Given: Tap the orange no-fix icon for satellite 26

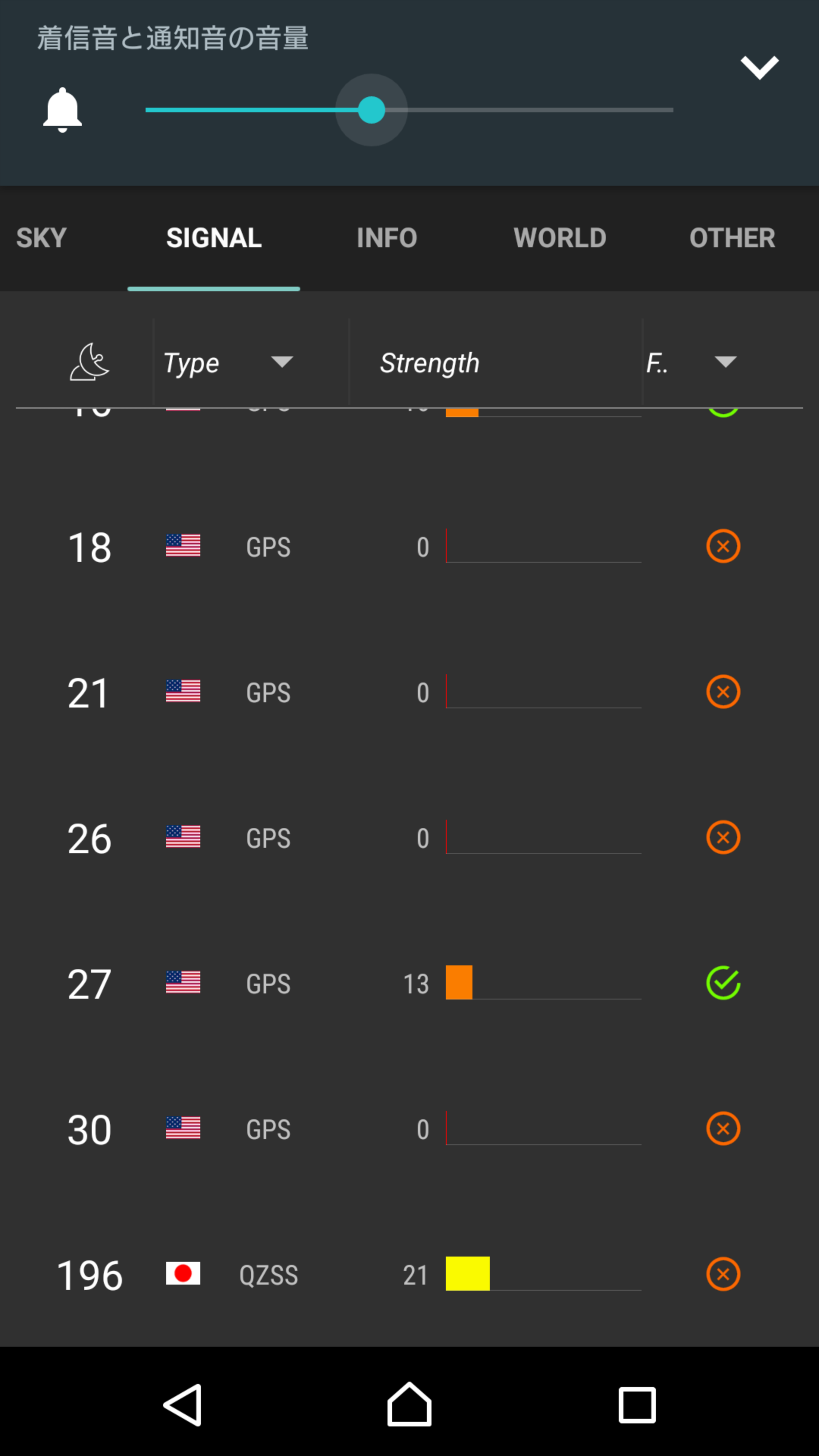Looking at the screenshot, I should tap(723, 837).
